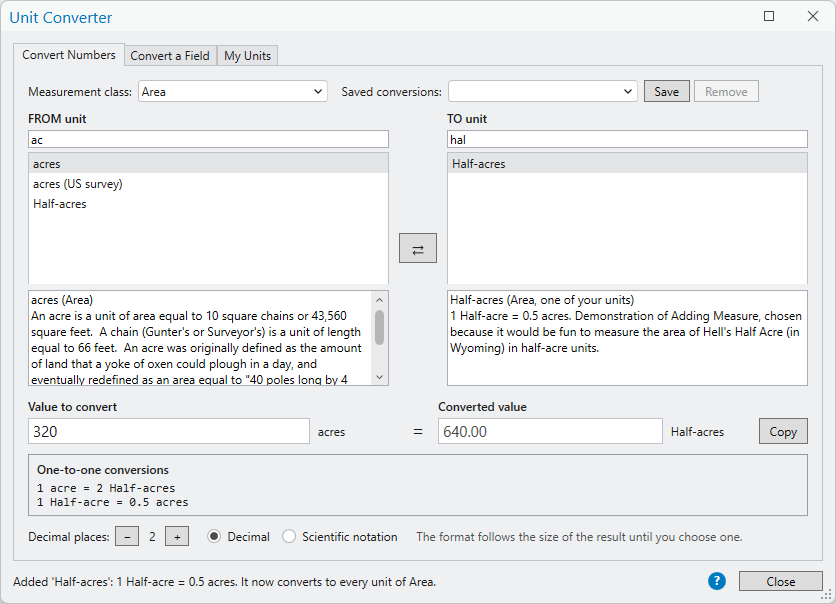Click the Converted value field
Image resolution: width=836 pixels, height=604 pixels.
pos(550,431)
